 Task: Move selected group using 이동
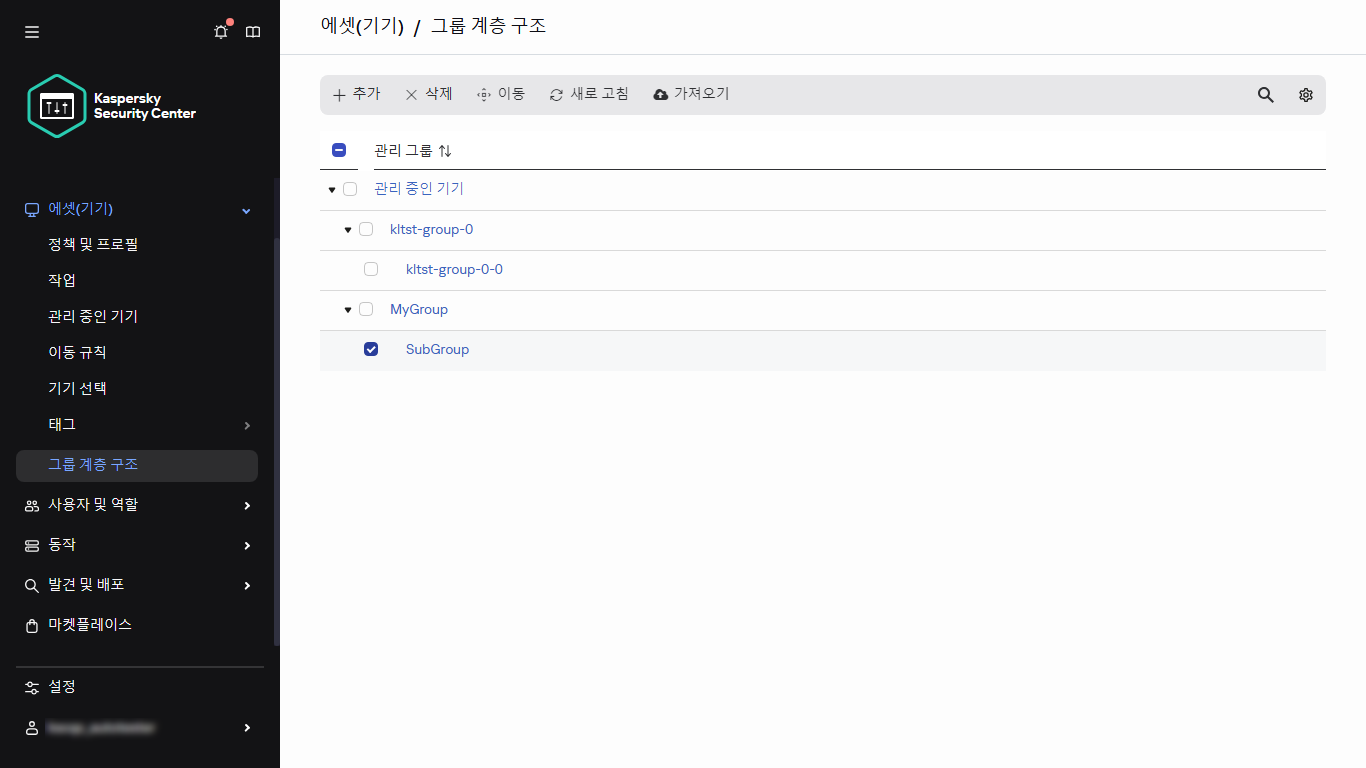pyautogui.click(x=500, y=94)
